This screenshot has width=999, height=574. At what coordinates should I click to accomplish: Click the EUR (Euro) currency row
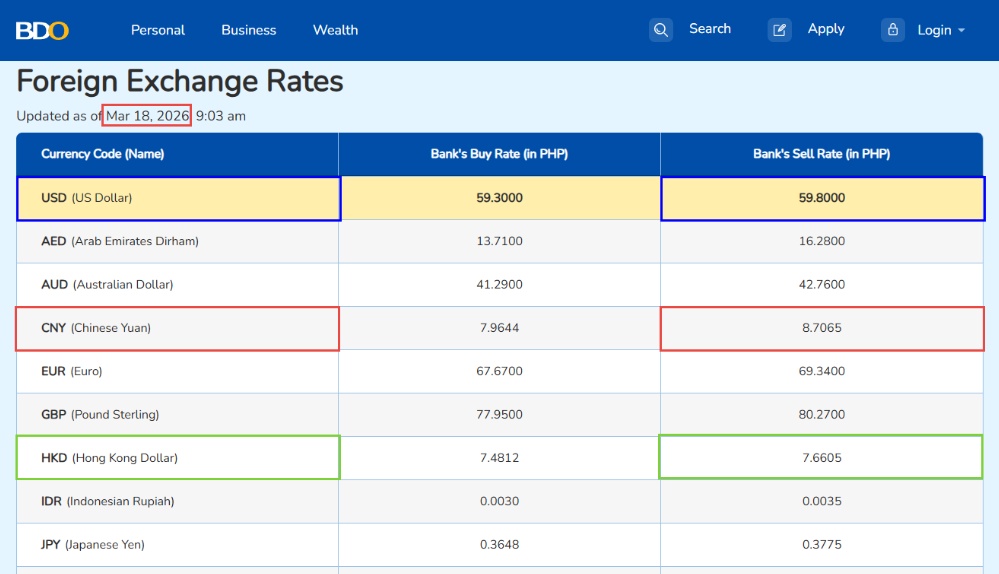72,371
